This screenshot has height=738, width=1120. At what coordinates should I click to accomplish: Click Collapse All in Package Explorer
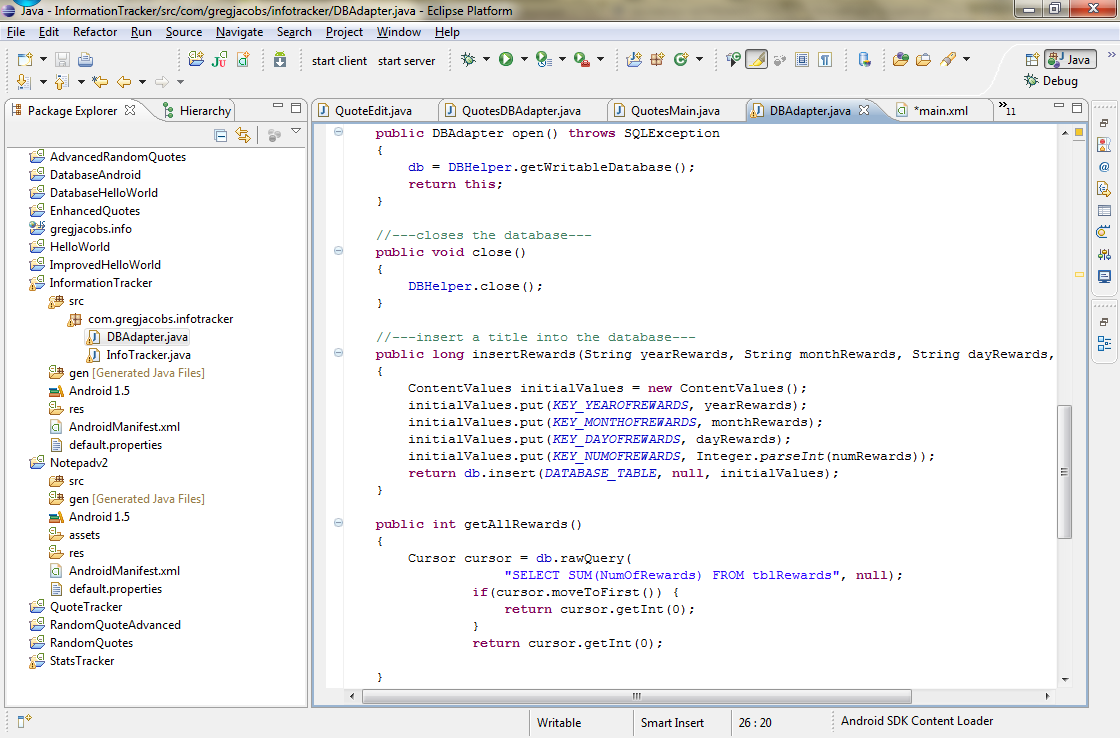[221, 135]
